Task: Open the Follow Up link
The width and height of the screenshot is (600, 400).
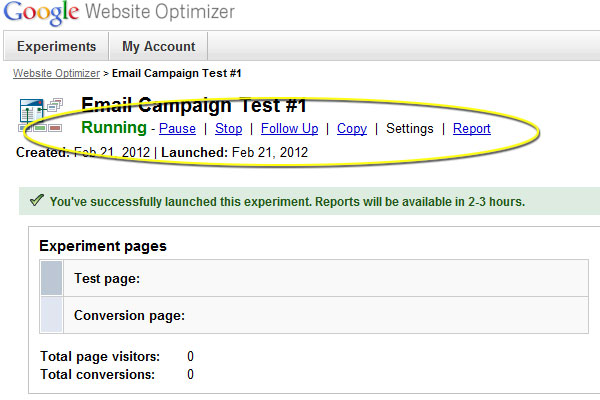Action: (289, 129)
